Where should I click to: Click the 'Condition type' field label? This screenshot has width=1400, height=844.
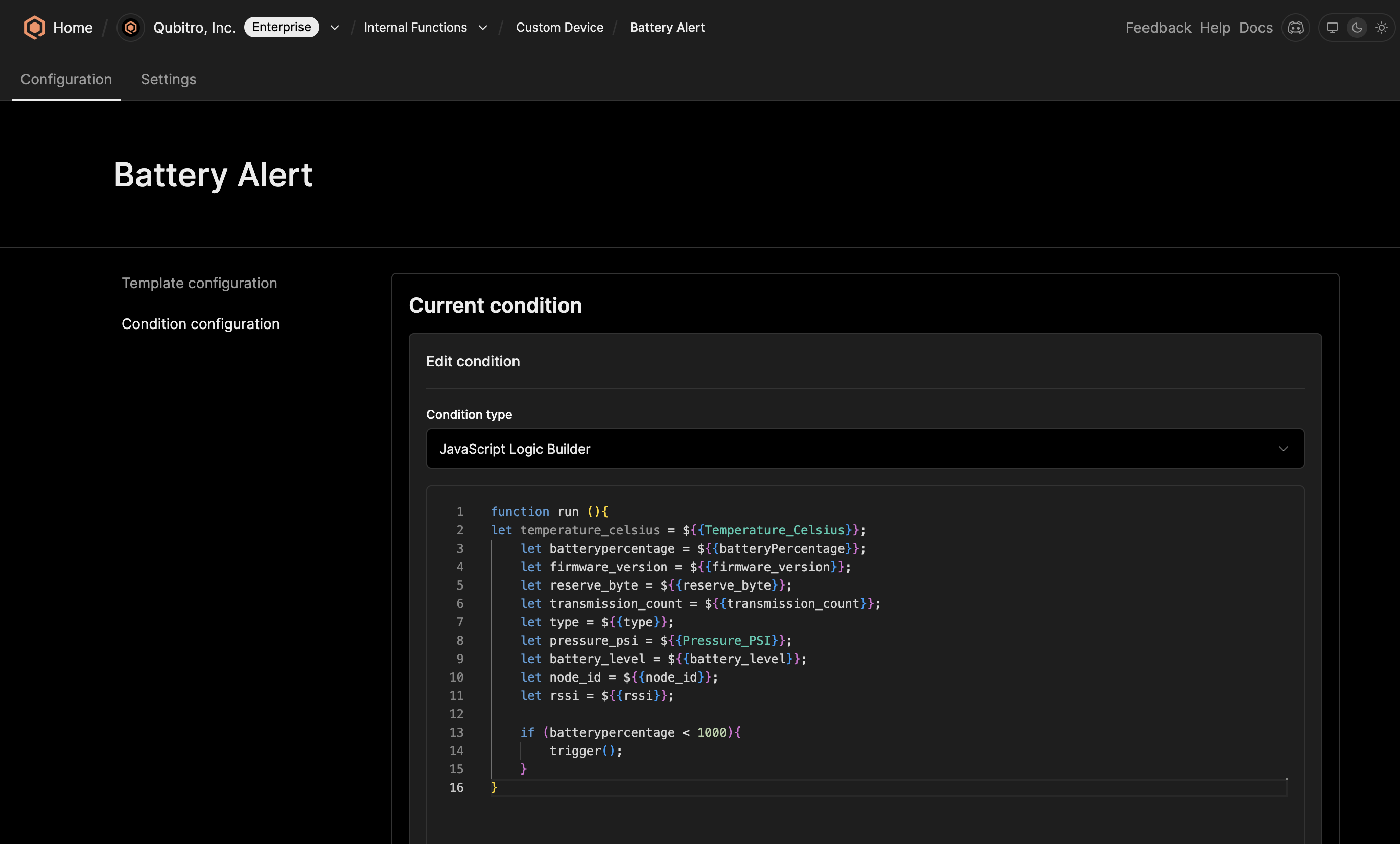pos(470,415)
